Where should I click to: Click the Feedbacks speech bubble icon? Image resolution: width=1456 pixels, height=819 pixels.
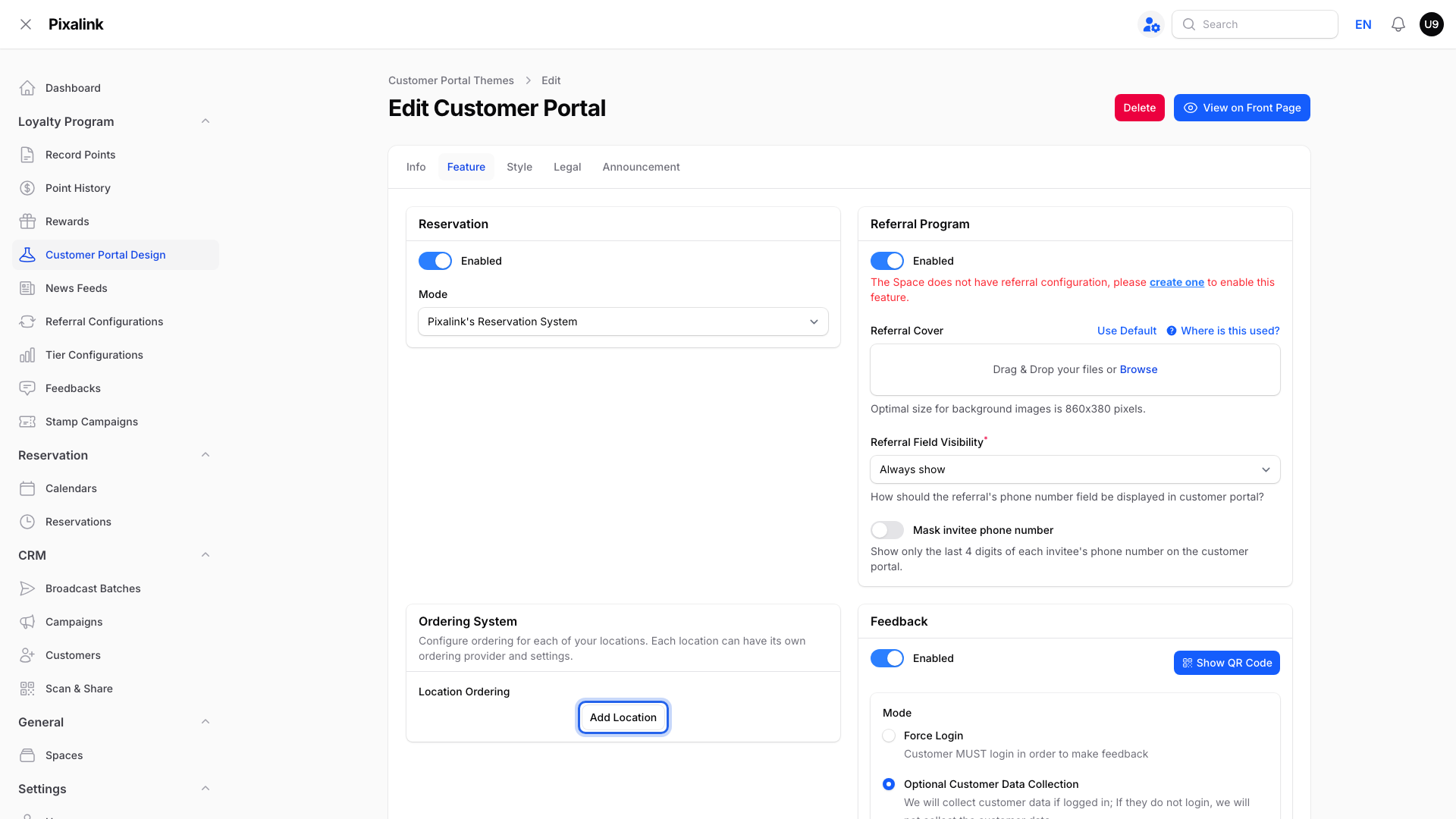coord(27,388)
